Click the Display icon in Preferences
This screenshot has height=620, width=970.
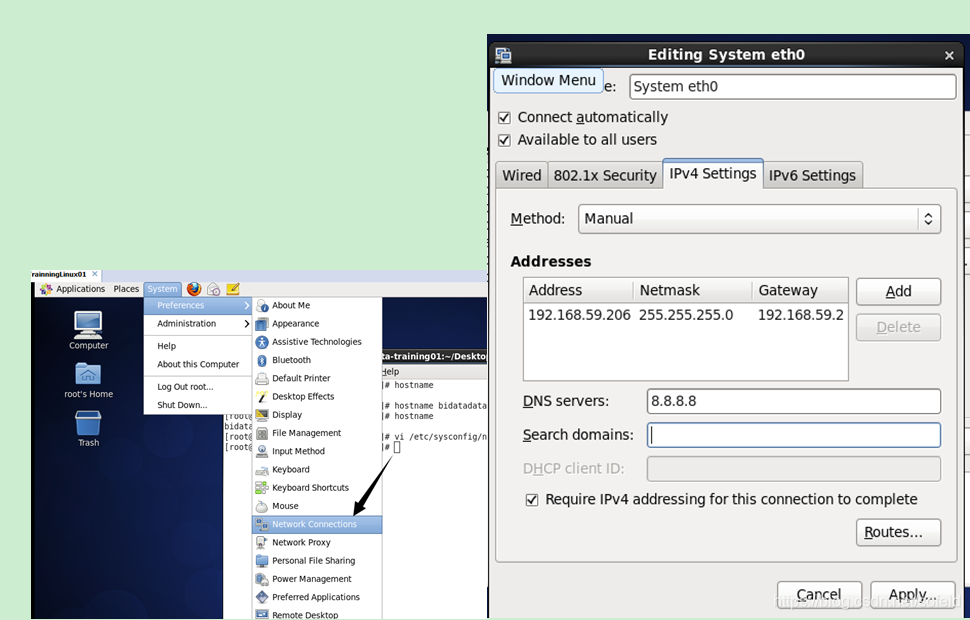point(262,415)
